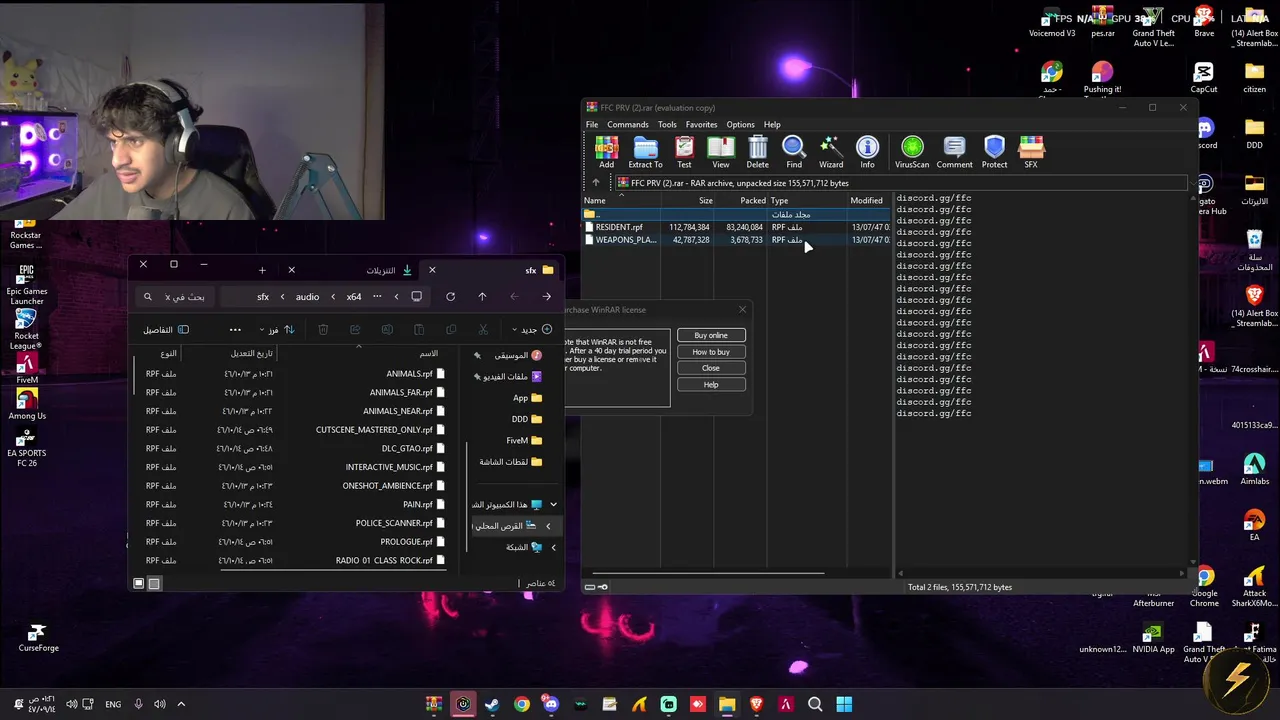Viewport: 1280px width, 720px height.
Task: Open the DDD folder in Explorer sidebar
Action: [526, 420]
